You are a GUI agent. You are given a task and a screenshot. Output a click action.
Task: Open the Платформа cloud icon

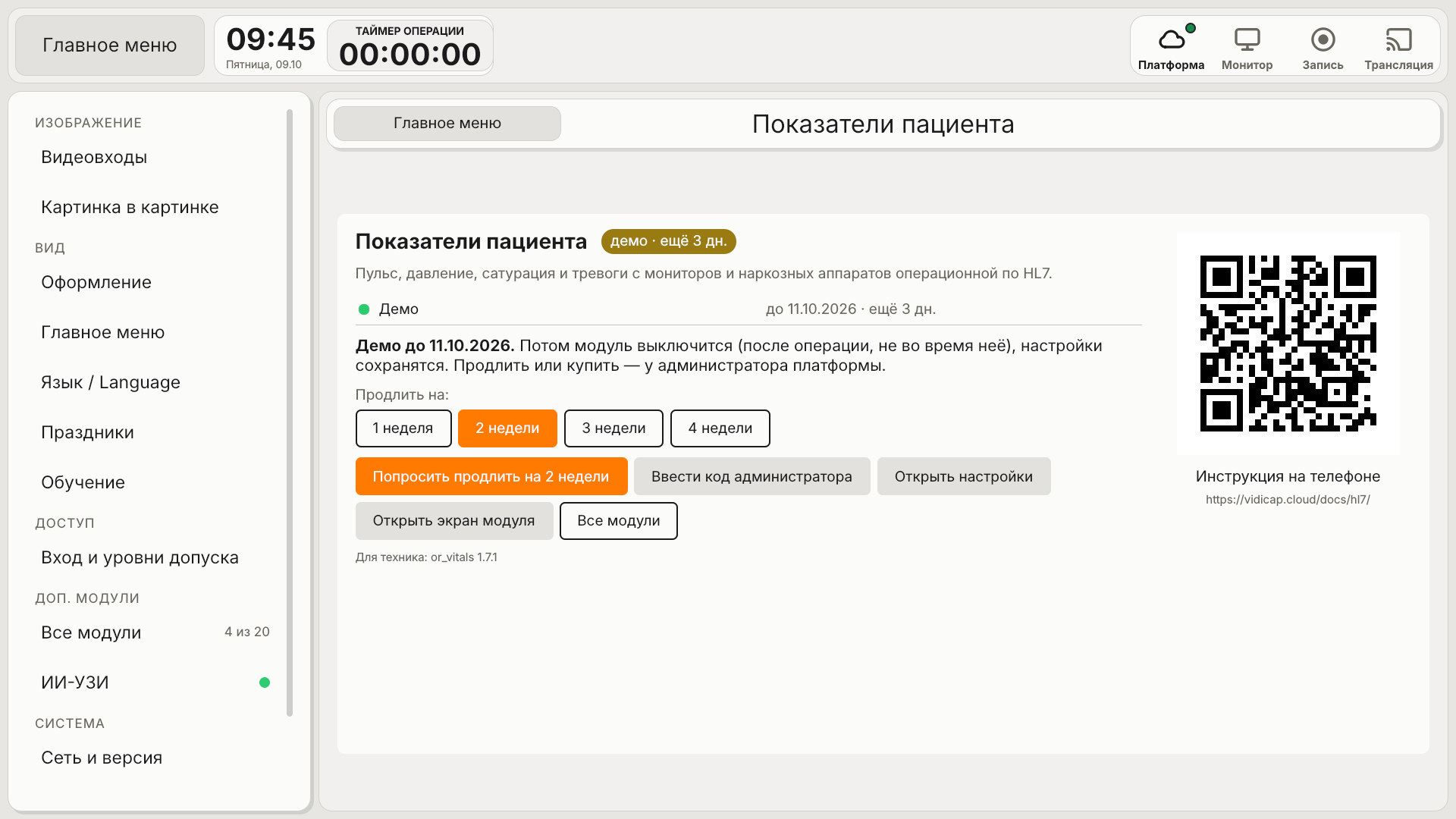1171,46
